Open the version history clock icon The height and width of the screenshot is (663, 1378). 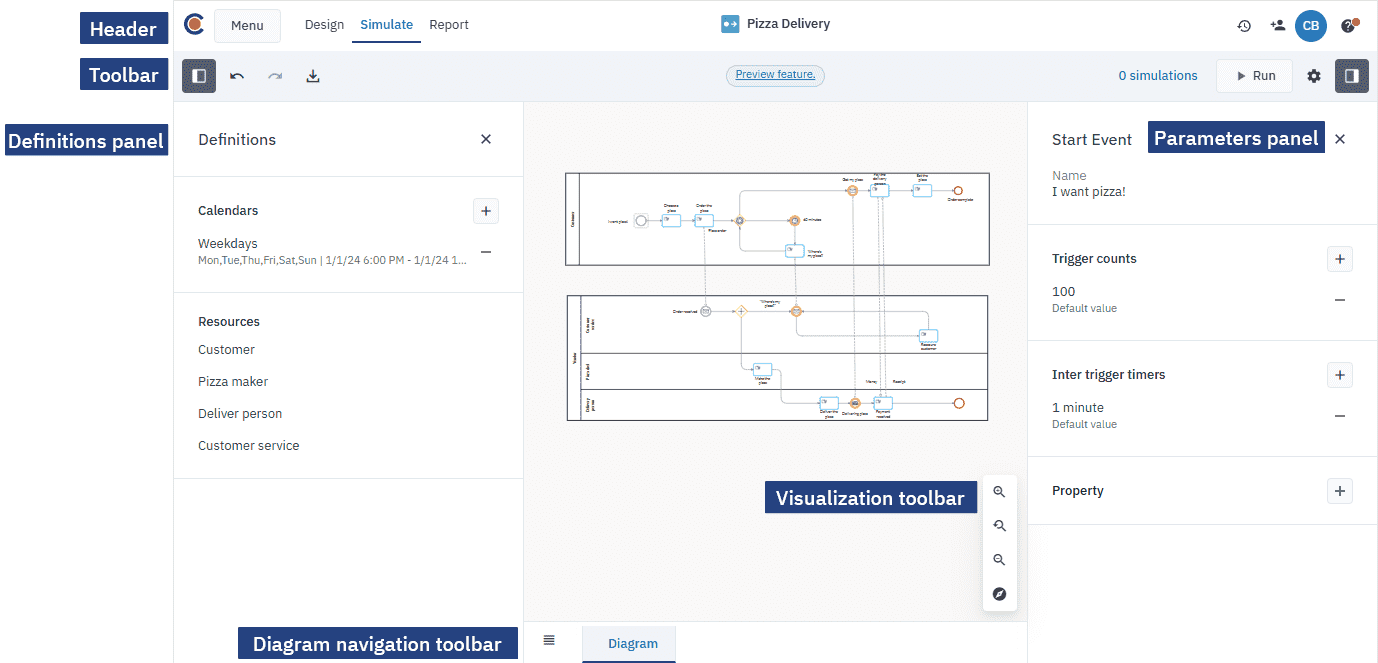[1244, 26]
